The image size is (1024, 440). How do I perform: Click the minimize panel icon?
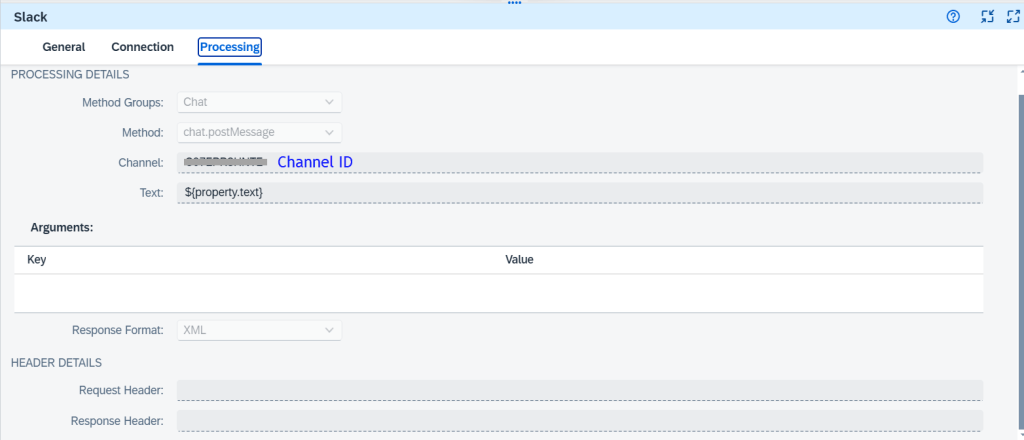pyautogui.click(x=986, y=16)
